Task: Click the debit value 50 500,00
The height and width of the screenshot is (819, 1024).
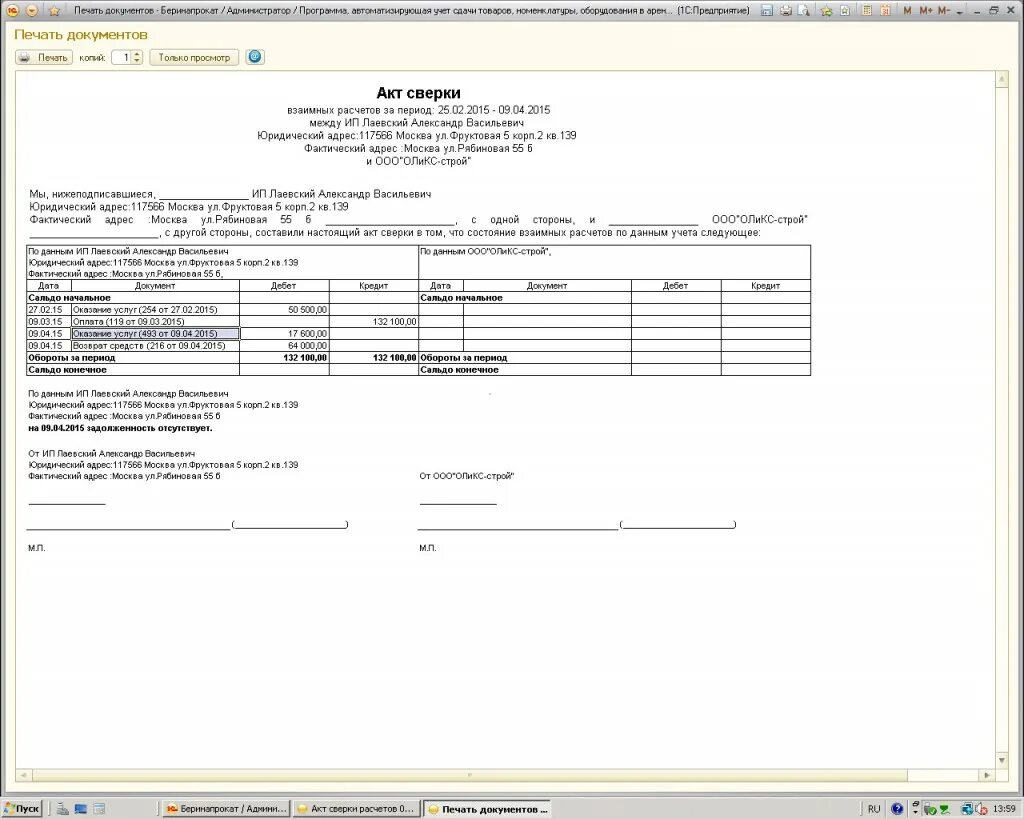Action: (x=308, y=310)
